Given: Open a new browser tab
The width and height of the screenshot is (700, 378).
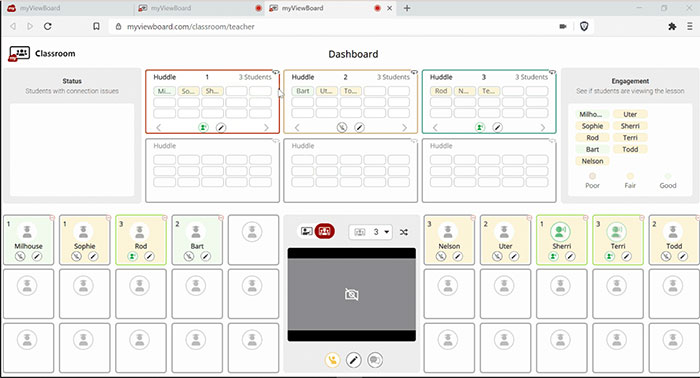Looking at the screenshot, I should click(x=407, y=8).
